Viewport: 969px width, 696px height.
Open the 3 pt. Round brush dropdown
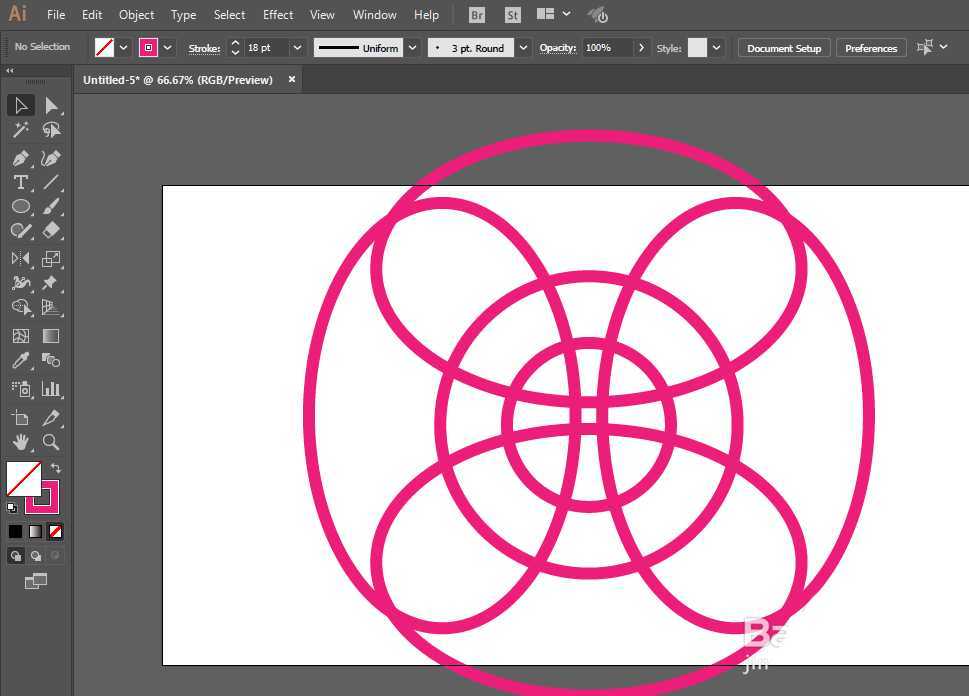(524, 48)
